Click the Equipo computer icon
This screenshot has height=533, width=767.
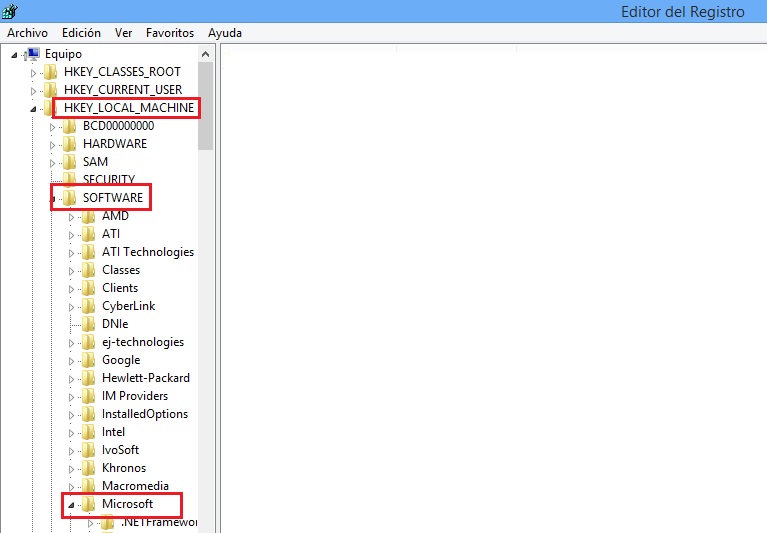click(x=33, y=54)
